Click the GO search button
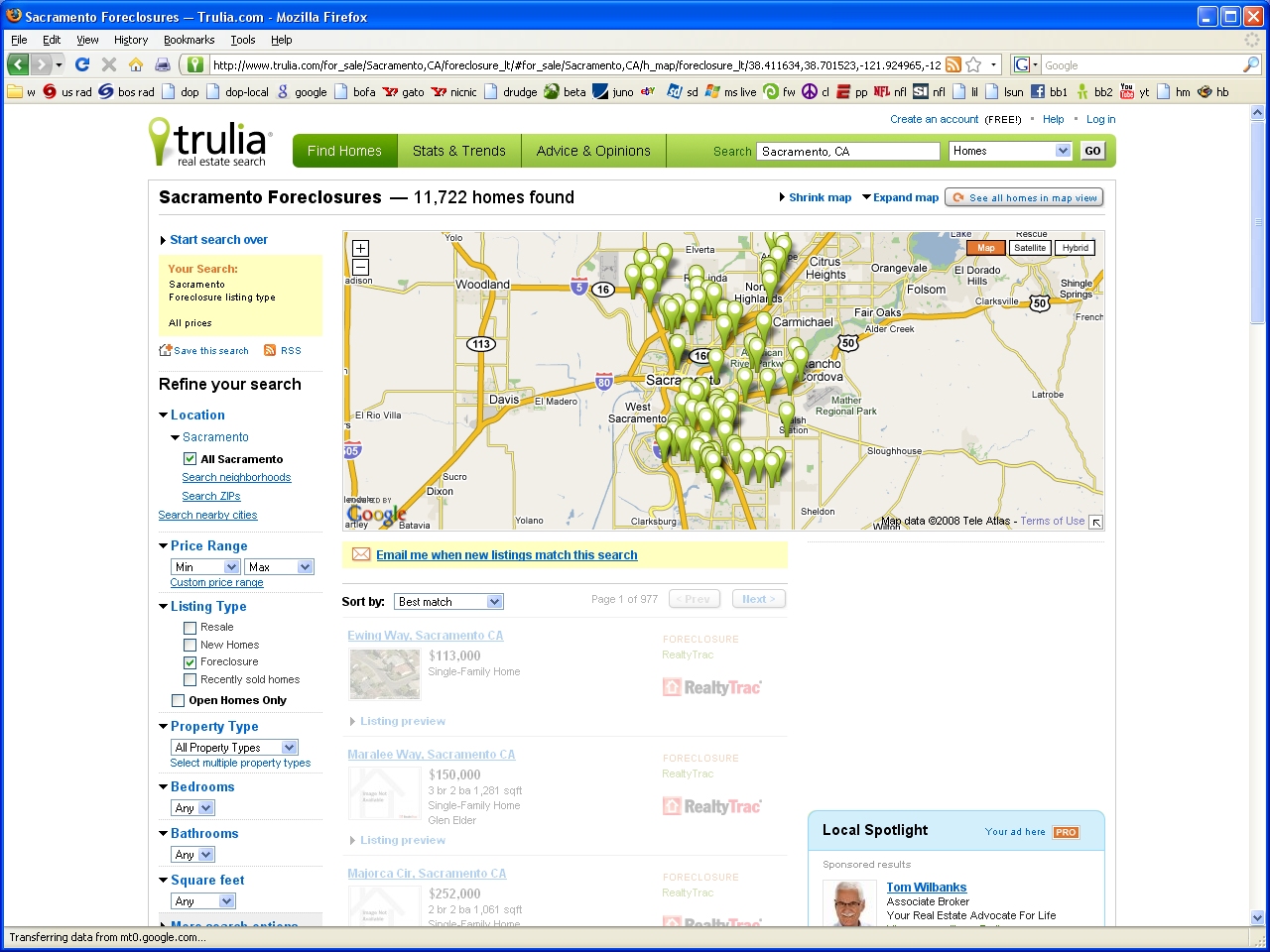Screen dimensions: 1270x952 (1092, 151)
